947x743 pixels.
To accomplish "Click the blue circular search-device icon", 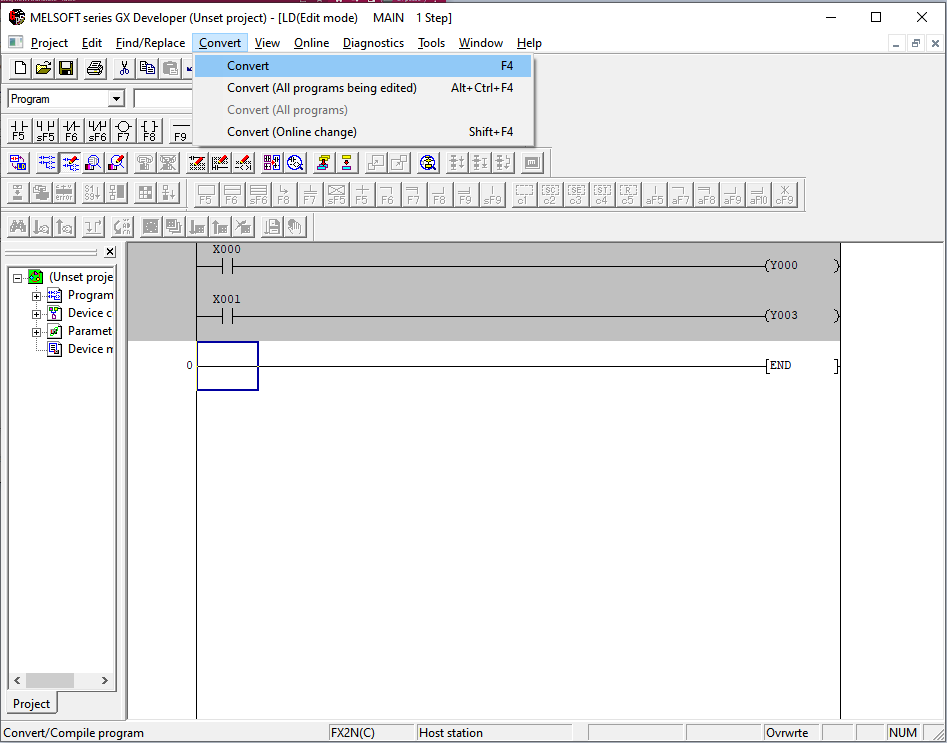I will click(x=428, y=162).
